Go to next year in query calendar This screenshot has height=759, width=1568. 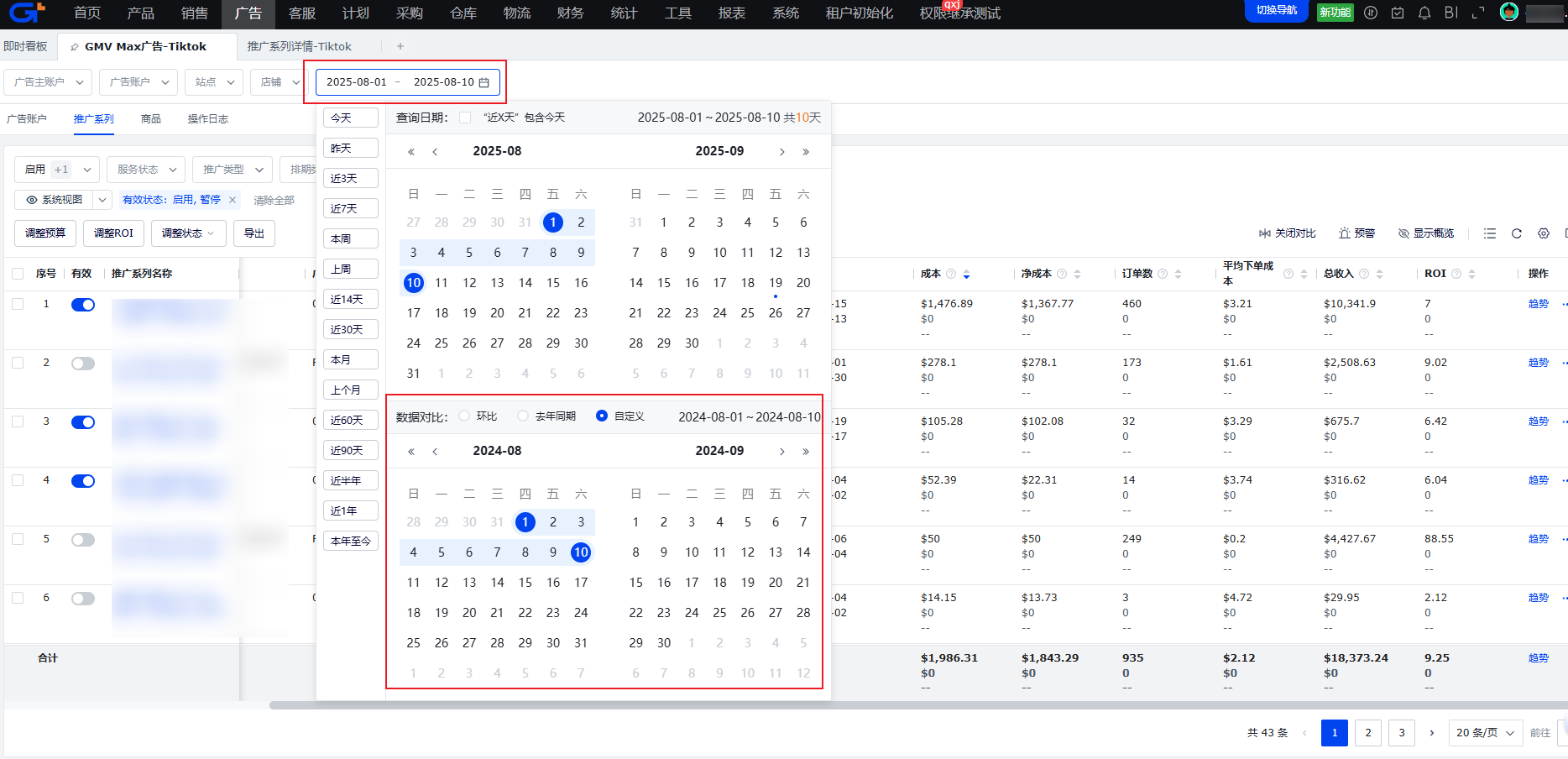click(x=806, y=152)
